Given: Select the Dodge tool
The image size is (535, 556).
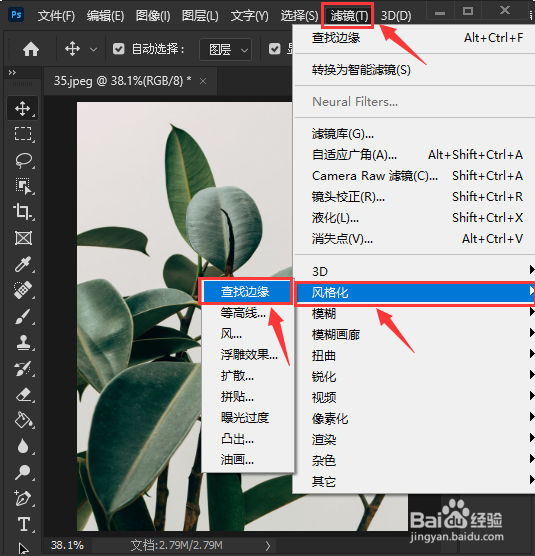Looking at the screenshot, I should click(23, 472).
